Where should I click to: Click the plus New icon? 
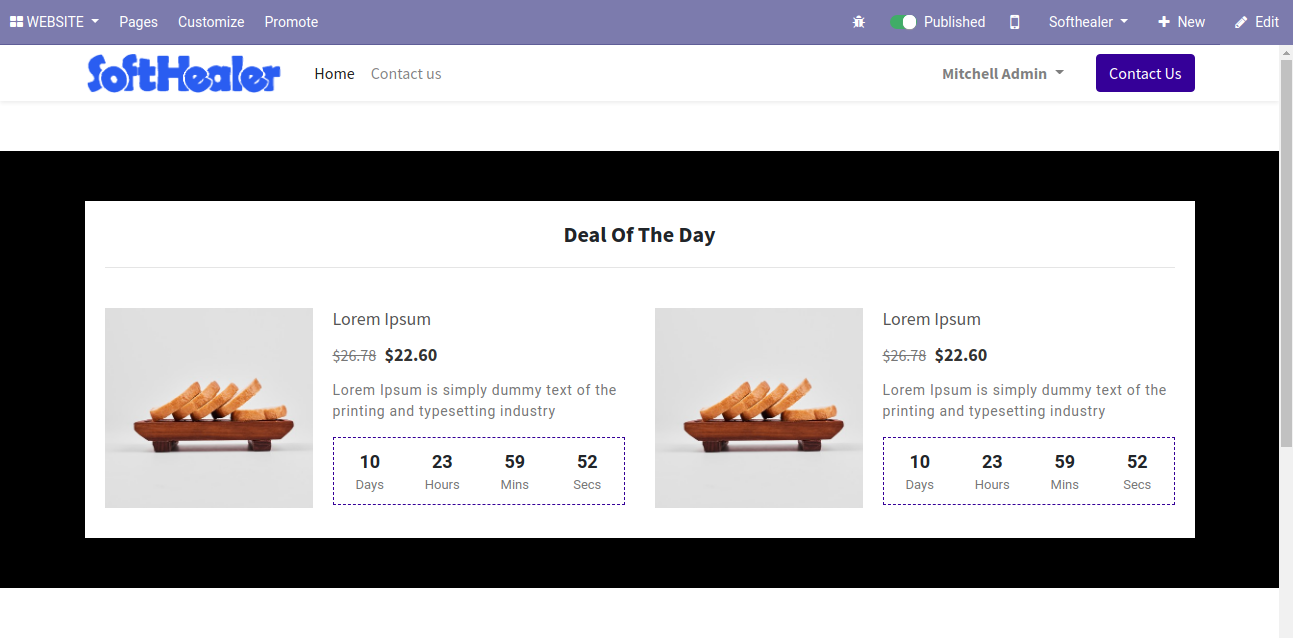click(x=1163, y=22)
